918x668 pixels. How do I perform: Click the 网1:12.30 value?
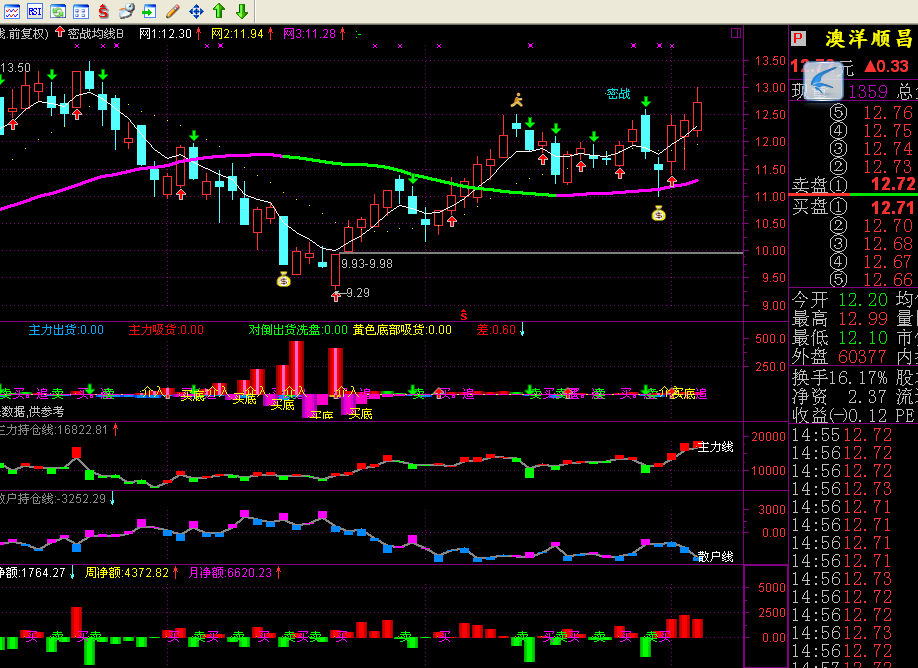click(165, 34)
